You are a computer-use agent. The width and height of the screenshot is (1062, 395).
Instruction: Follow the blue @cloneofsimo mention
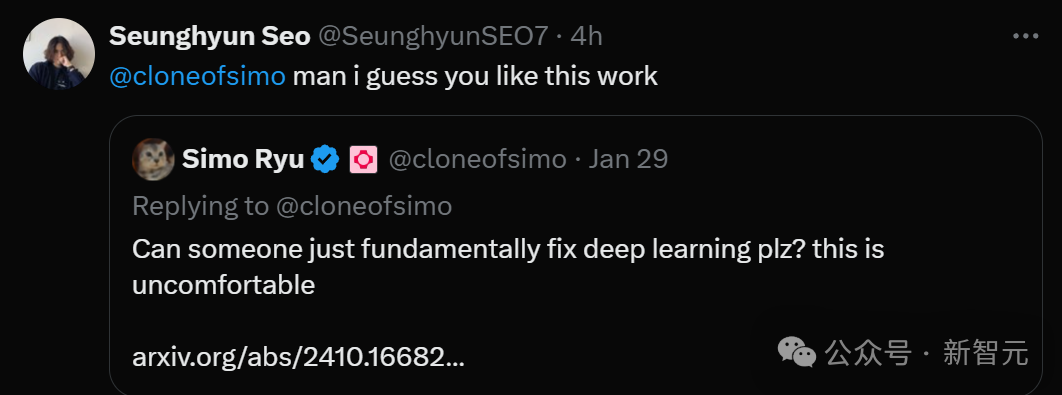click(x=198, y=76)
